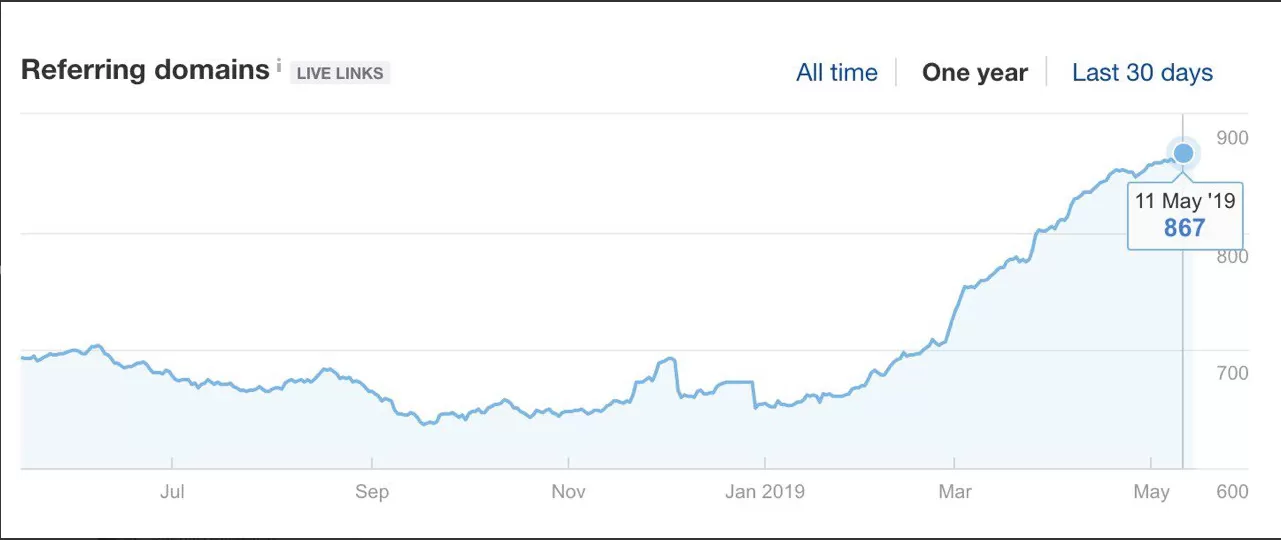
Task: Click the highlighted data point marker circle
Action: coord(1183,153)
